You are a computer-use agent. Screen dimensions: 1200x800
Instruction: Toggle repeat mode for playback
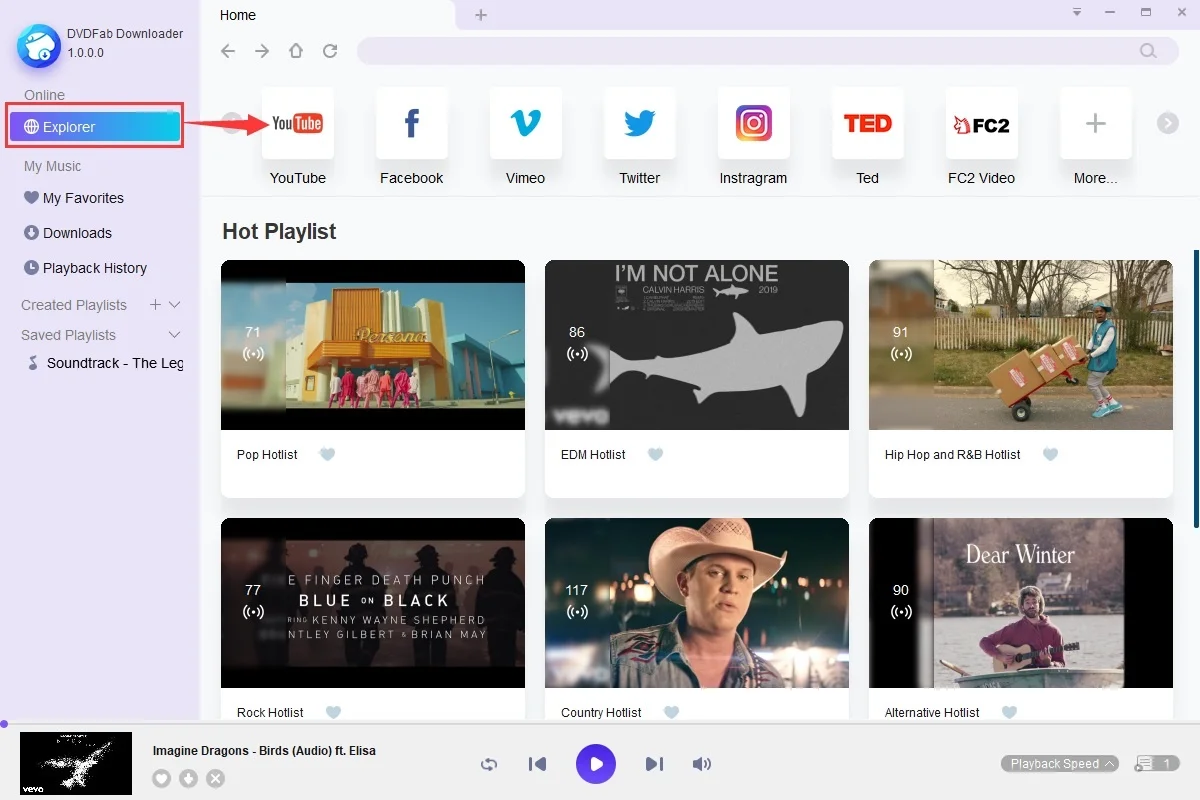[x=489, y=764]
